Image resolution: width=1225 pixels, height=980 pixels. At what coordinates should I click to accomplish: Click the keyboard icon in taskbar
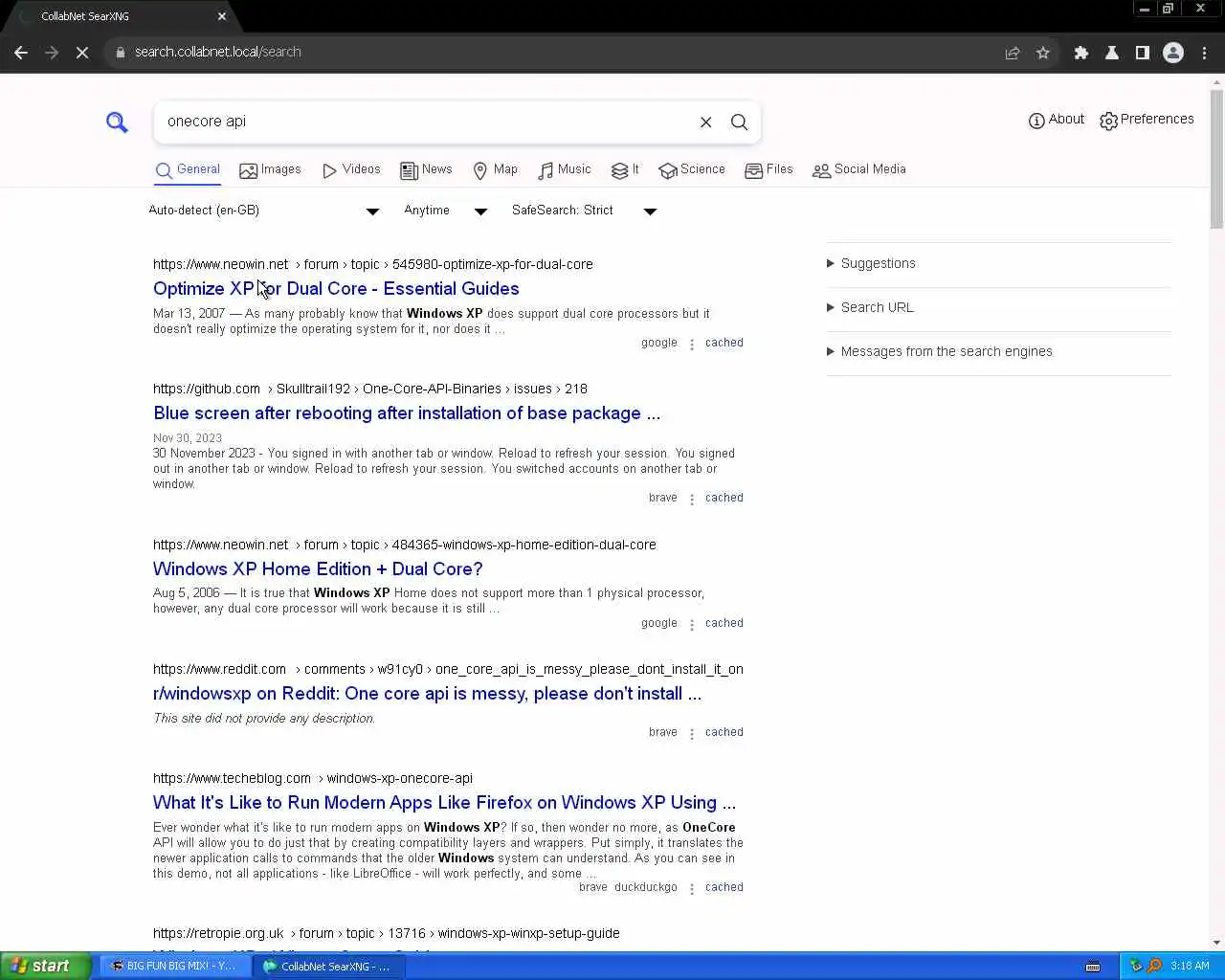click(x=1093, y=967)
